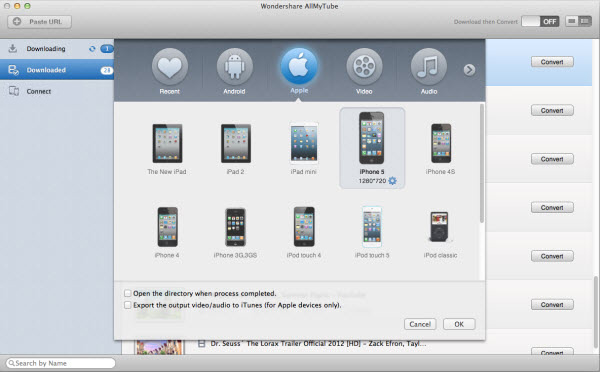Choose The New iPad device preset
600x372 pixels.
click(x=167, y=149)
